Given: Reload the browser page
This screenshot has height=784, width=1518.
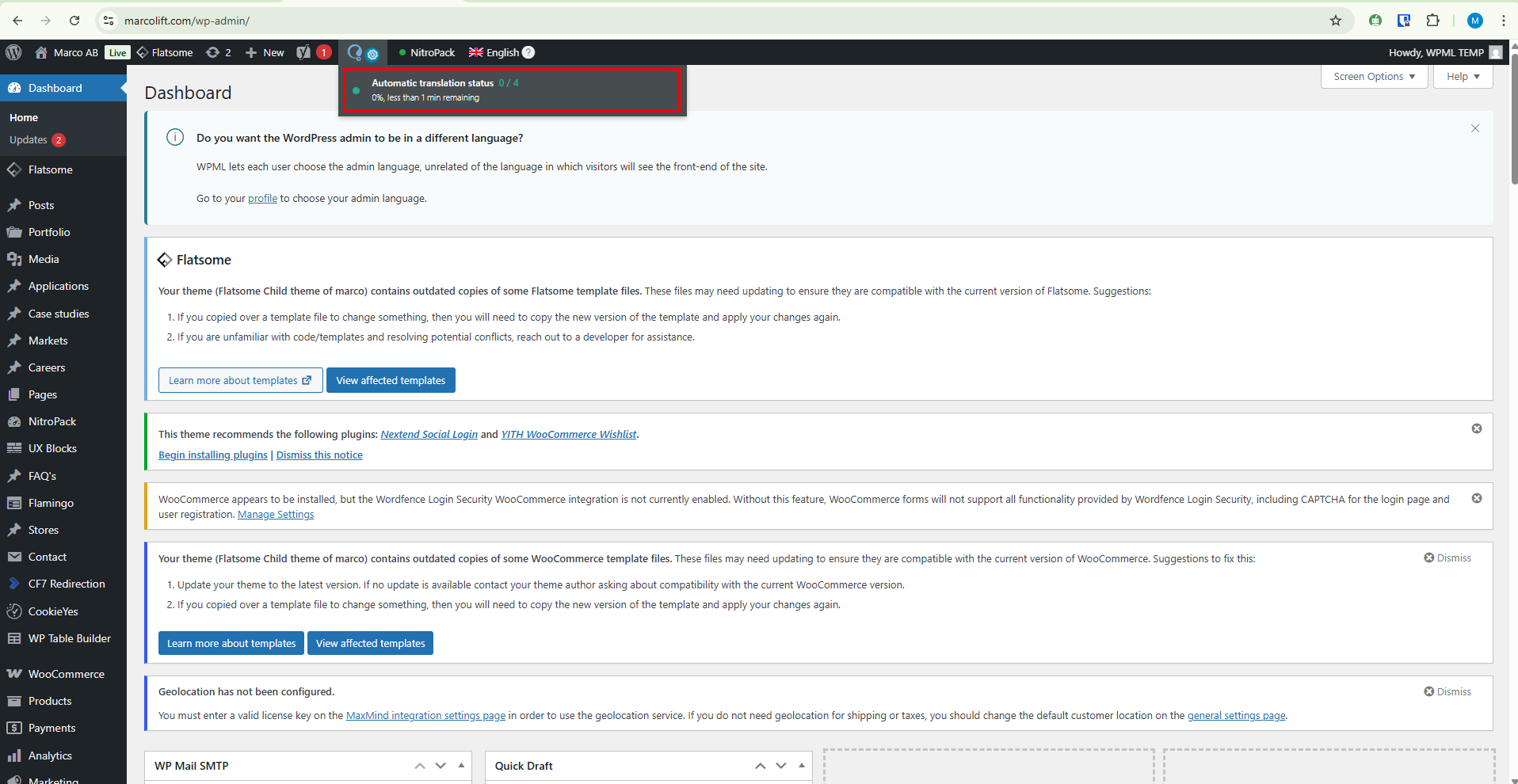Looking at the screenshot, I should [74, 21].
